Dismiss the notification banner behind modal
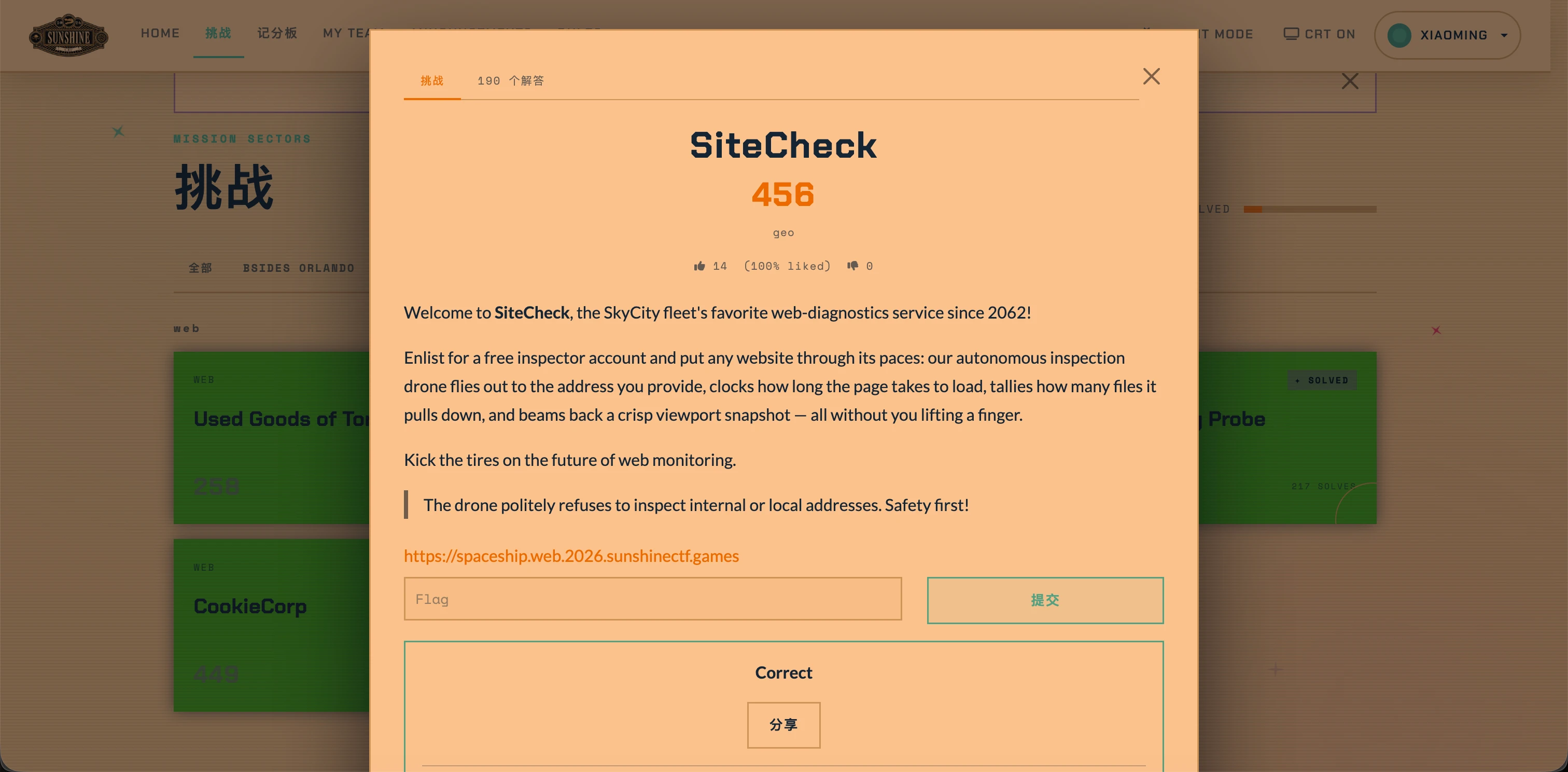Image resolution: width=1568 pixels, height=772 pixels. [x=1350, y=81]
